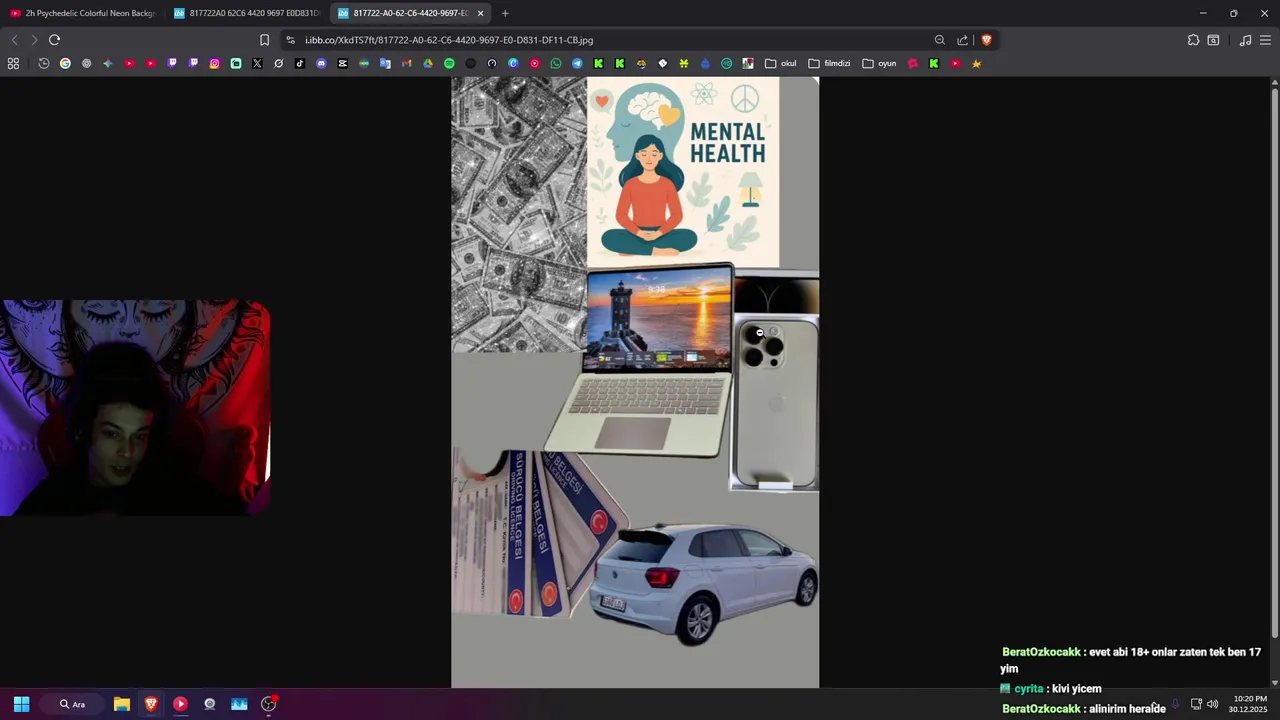Open a new tab with plus button
The width and height of the screenshot is (1280, 720).
pyautogui.click(x=505, y=13)
